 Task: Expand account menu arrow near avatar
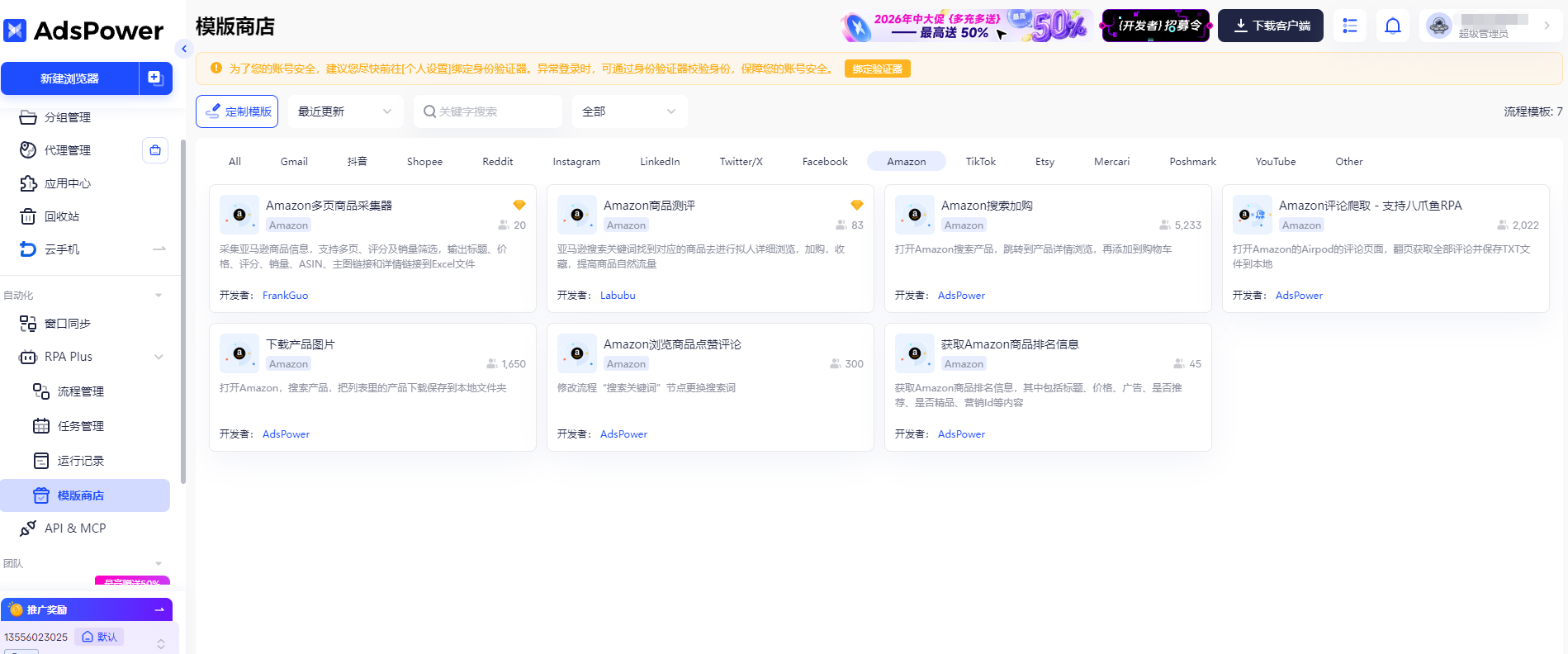coord(1547,26)
